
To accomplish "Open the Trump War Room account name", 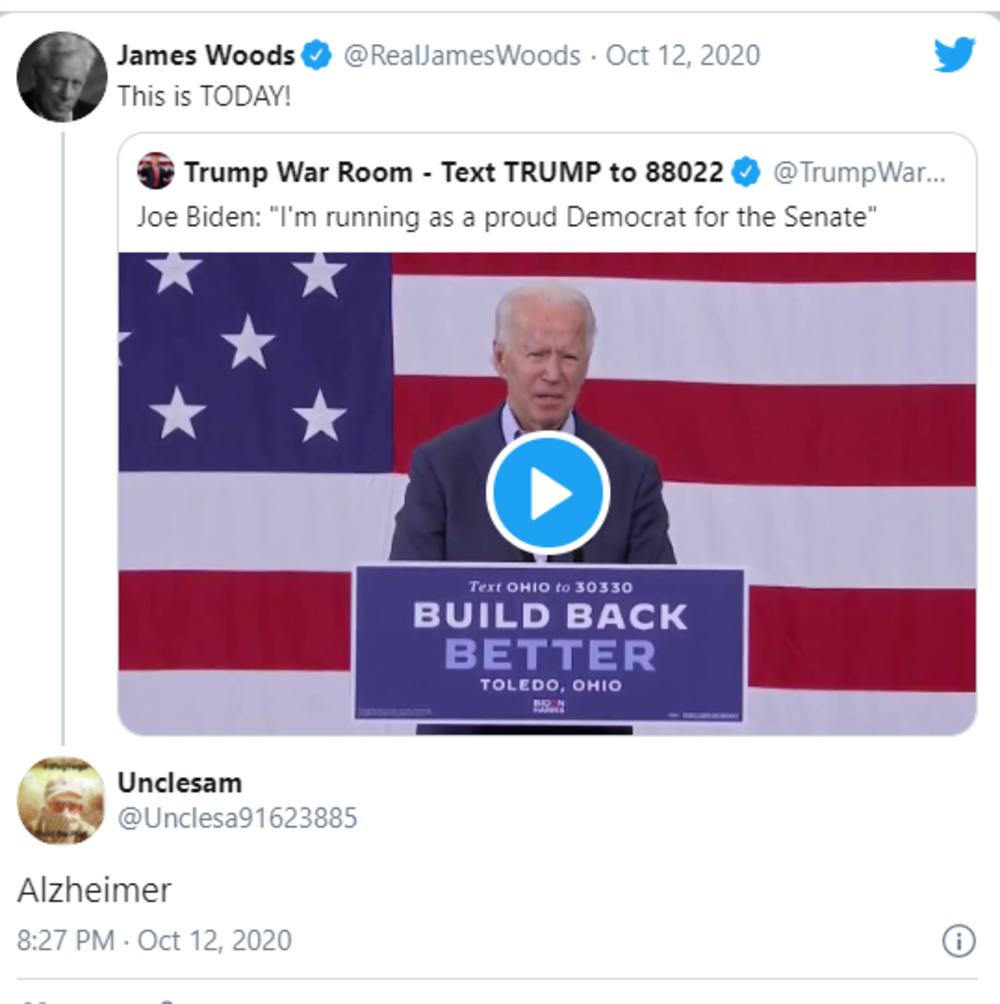I will pyautogui.click(x=453, y=172).
